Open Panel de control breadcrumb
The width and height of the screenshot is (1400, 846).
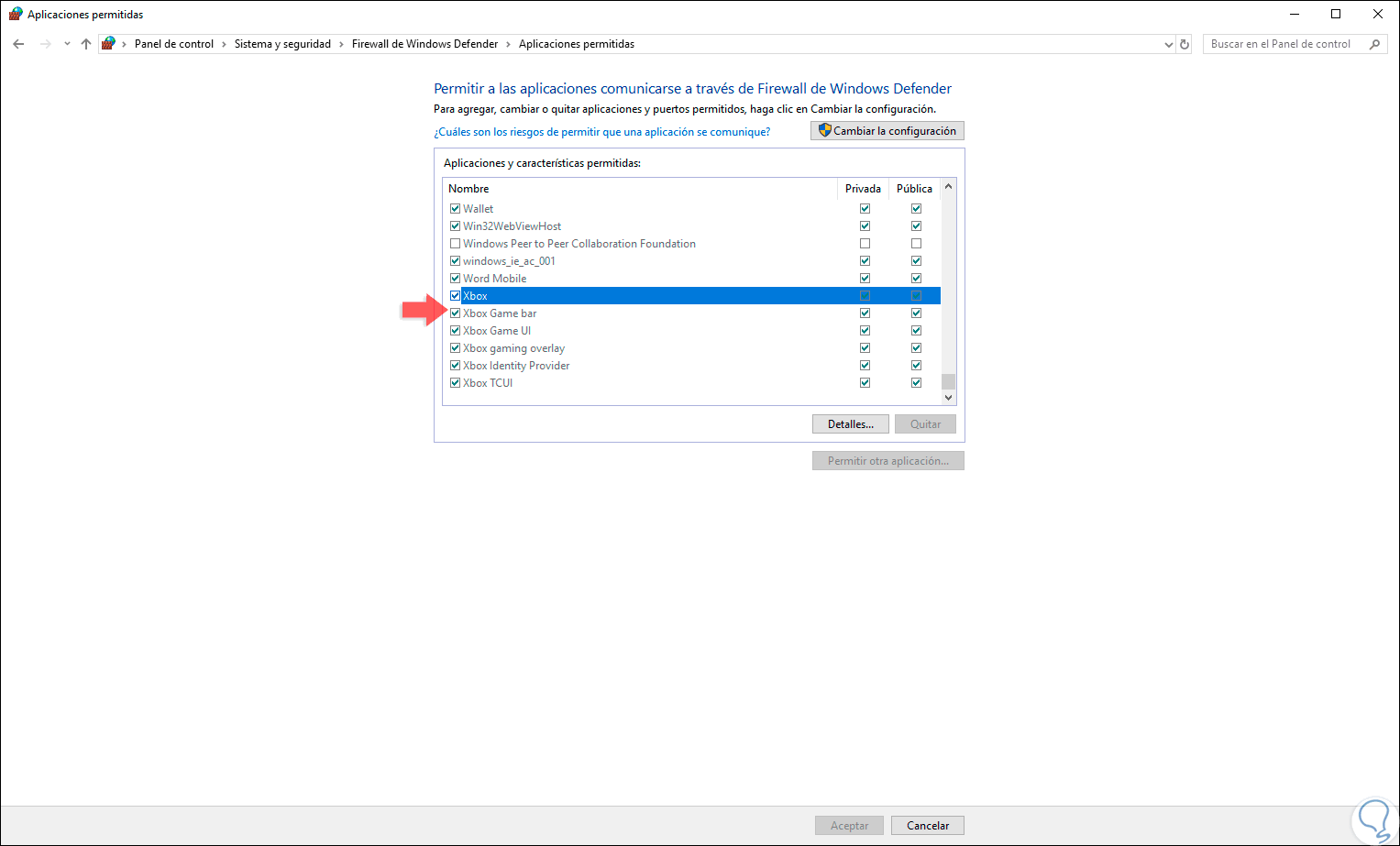(x=174, y=44)
